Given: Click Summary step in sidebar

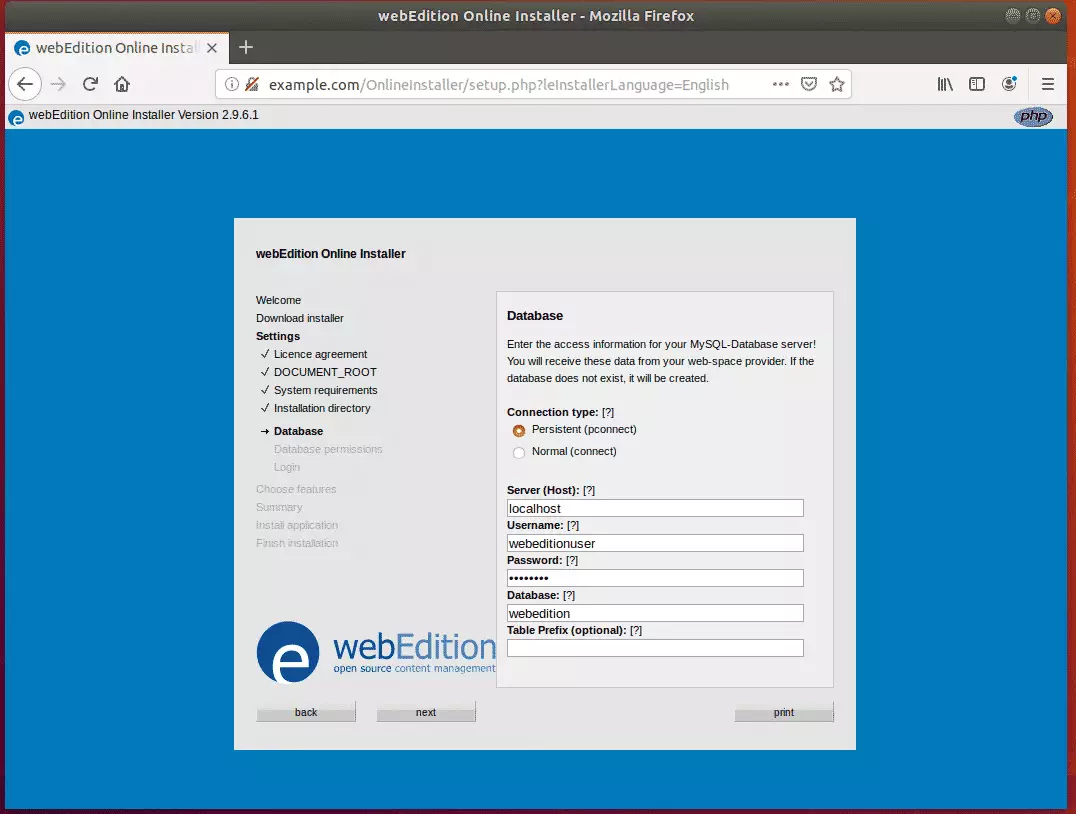Looking at the screenshot, I should [x=279, y=507].
